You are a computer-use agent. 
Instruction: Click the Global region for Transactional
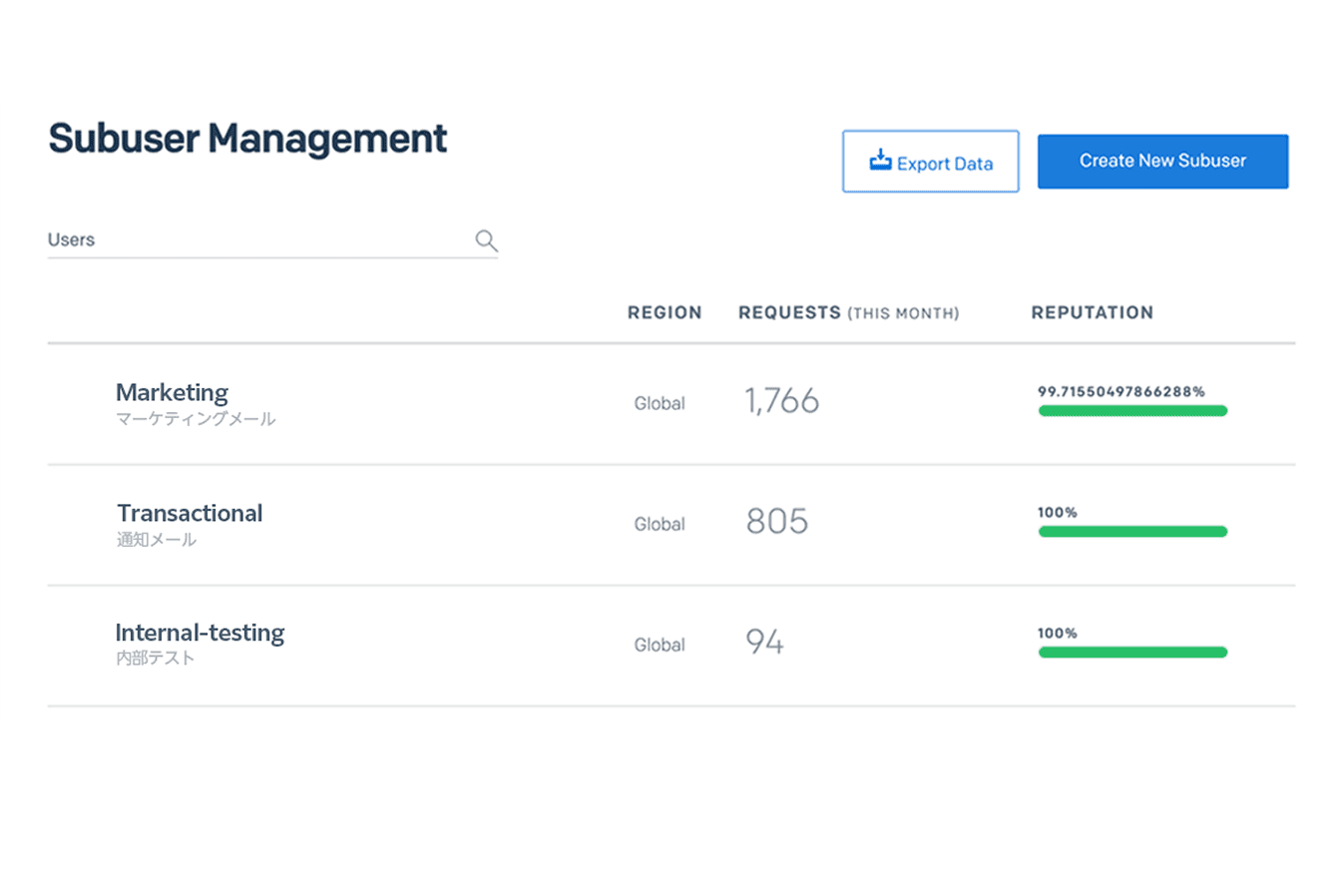[660, 524]
